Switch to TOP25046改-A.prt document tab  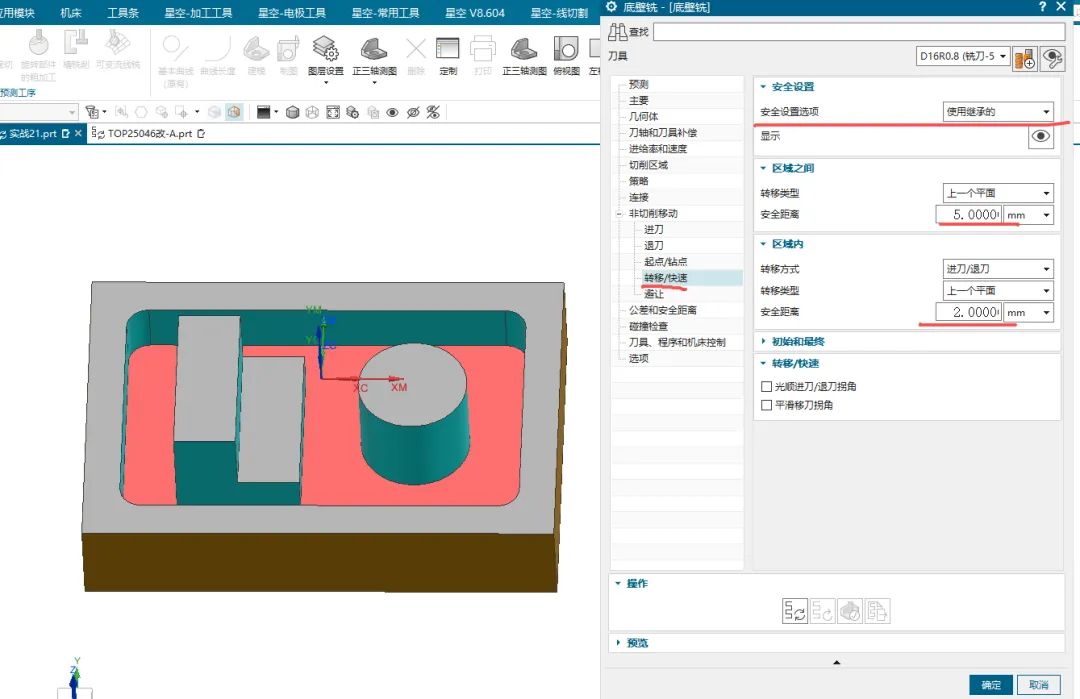coord(149,134)
